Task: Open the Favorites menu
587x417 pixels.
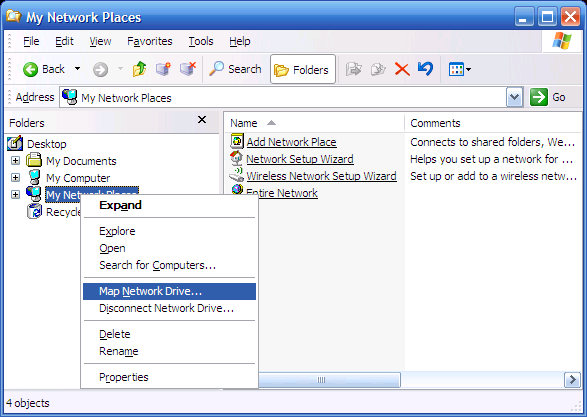Action: tap(150, 41)
